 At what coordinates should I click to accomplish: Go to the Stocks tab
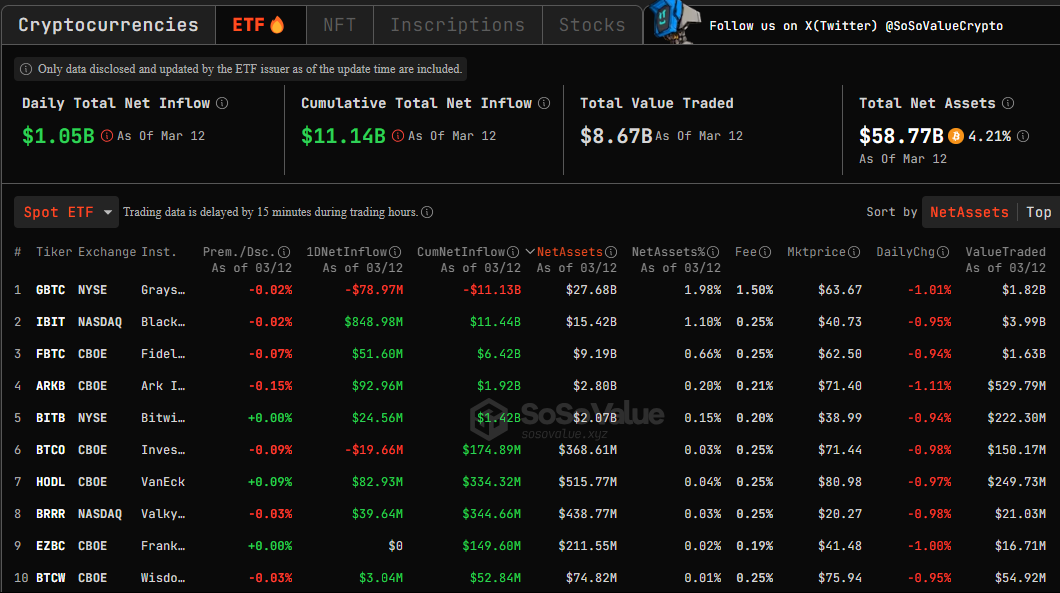point(592,25)
